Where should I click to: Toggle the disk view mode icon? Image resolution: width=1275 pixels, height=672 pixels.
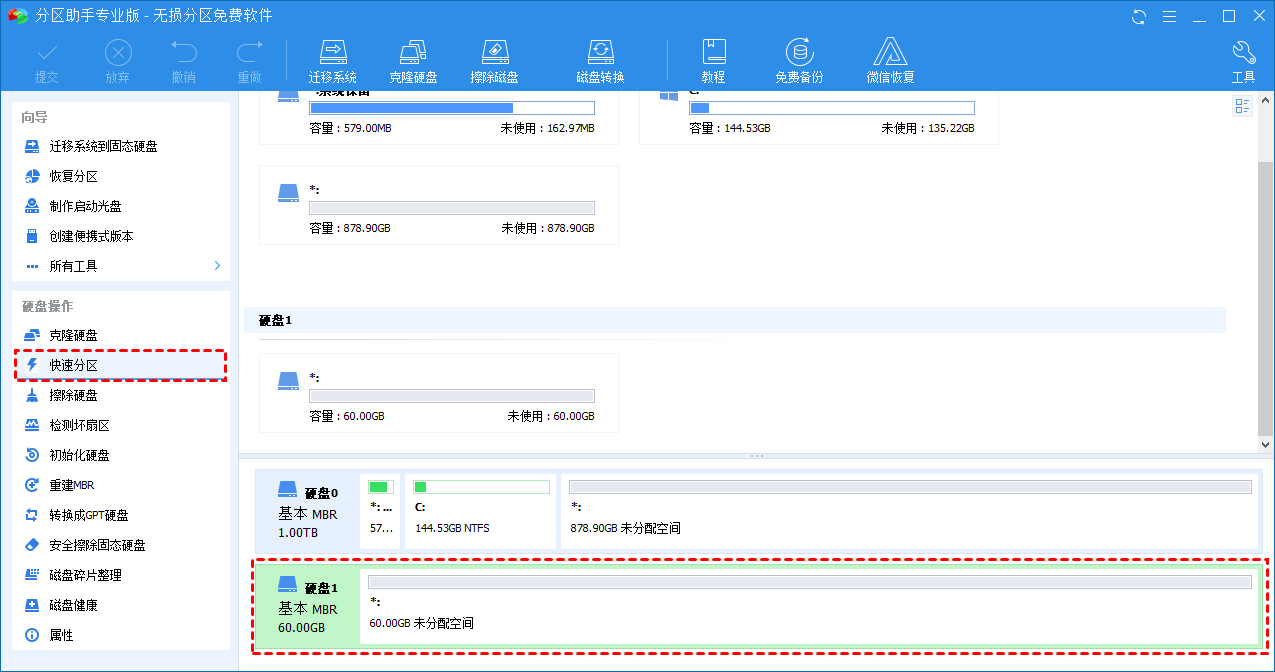tap(1243, 107)
